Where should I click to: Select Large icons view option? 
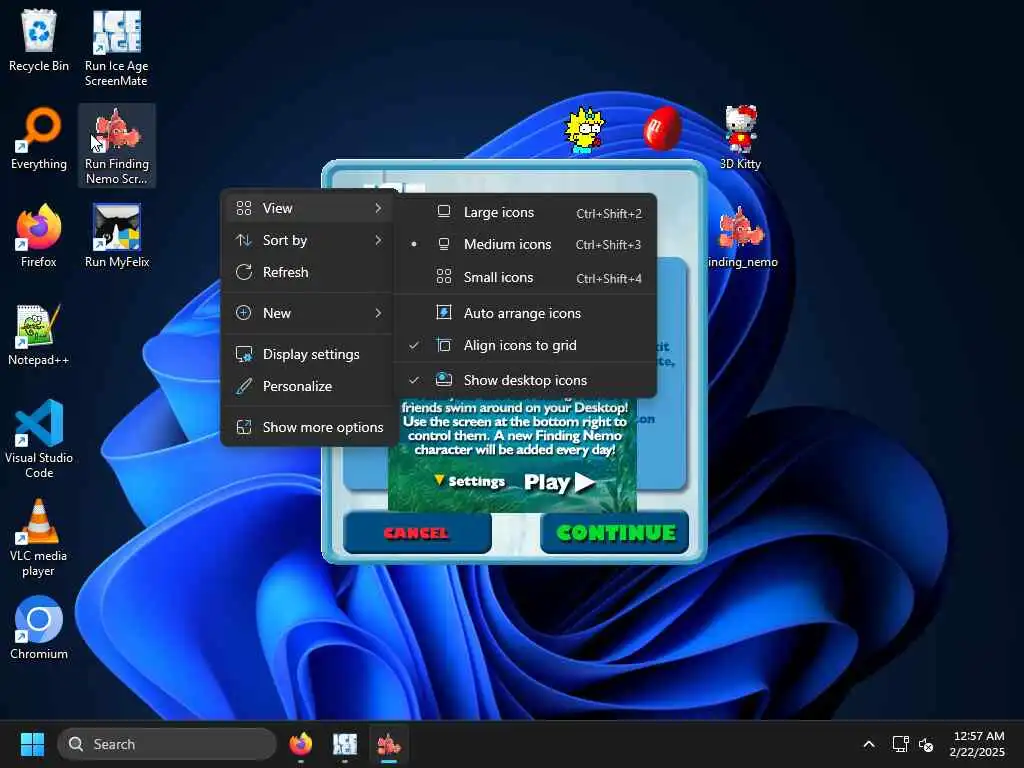pos(525,212)
